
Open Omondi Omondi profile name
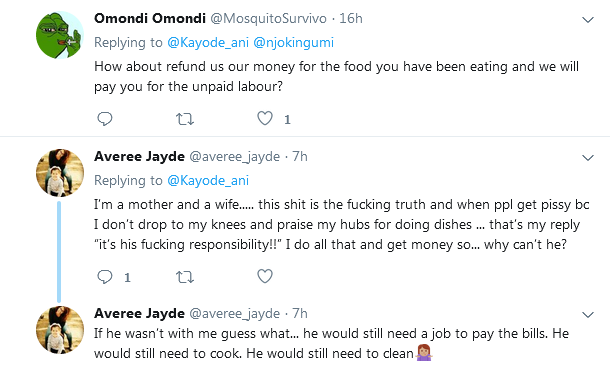coord(150,18)
